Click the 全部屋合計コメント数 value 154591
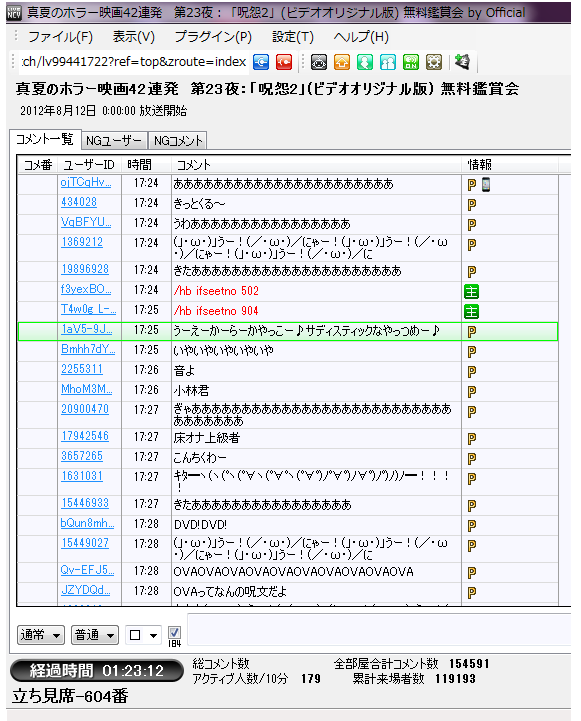This screenshot has width=581, height=721. point(469,664)
